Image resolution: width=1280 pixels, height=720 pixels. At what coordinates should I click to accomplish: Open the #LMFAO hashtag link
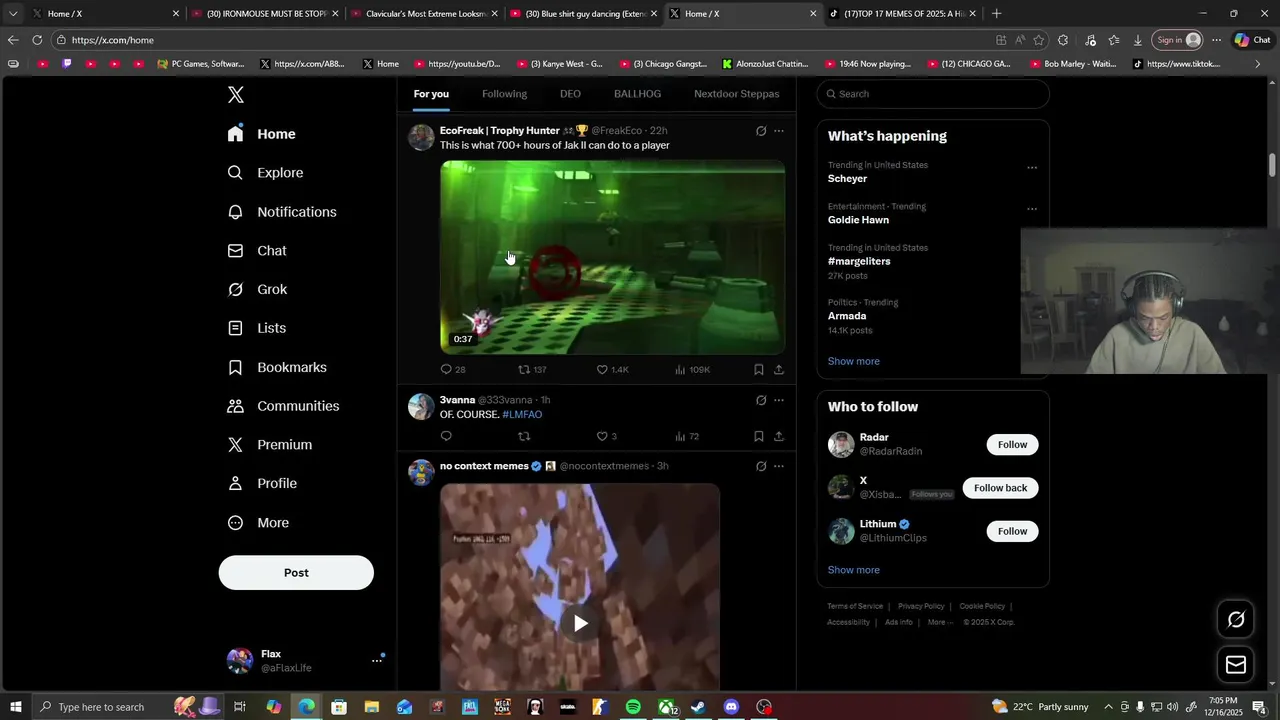[x=522, y=415]
